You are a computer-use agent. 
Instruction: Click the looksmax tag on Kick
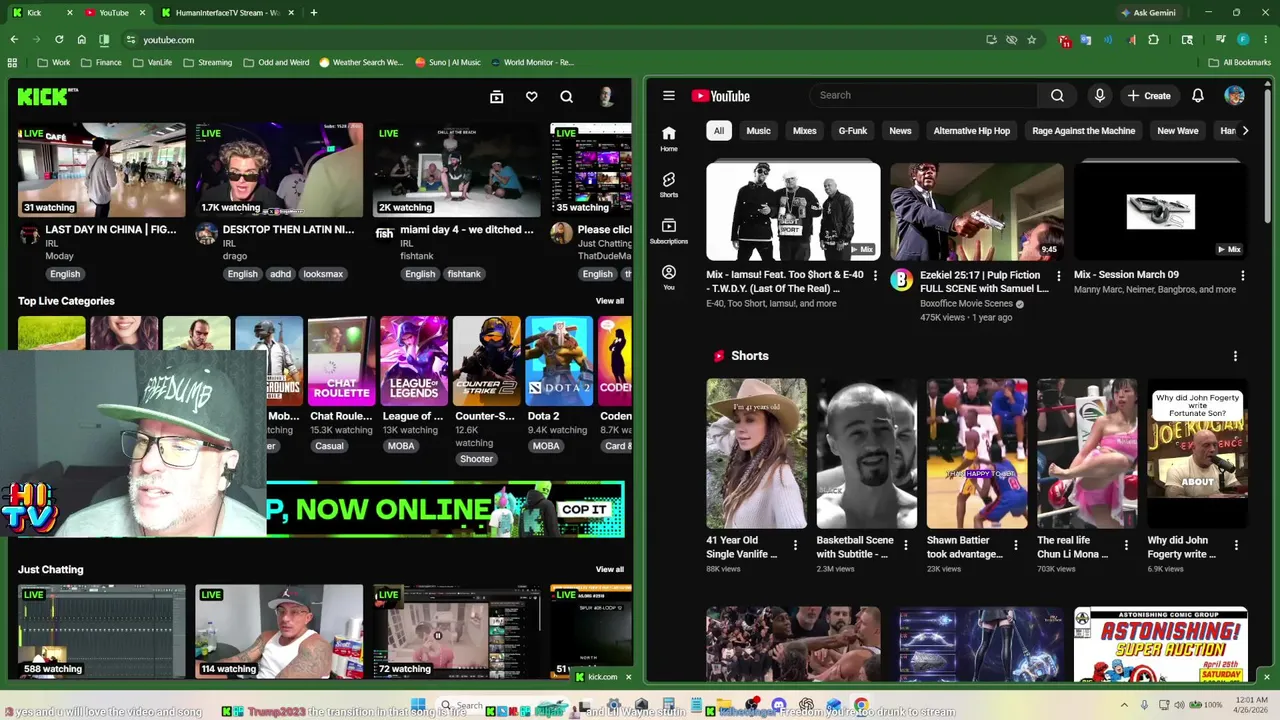click(323, 274)
